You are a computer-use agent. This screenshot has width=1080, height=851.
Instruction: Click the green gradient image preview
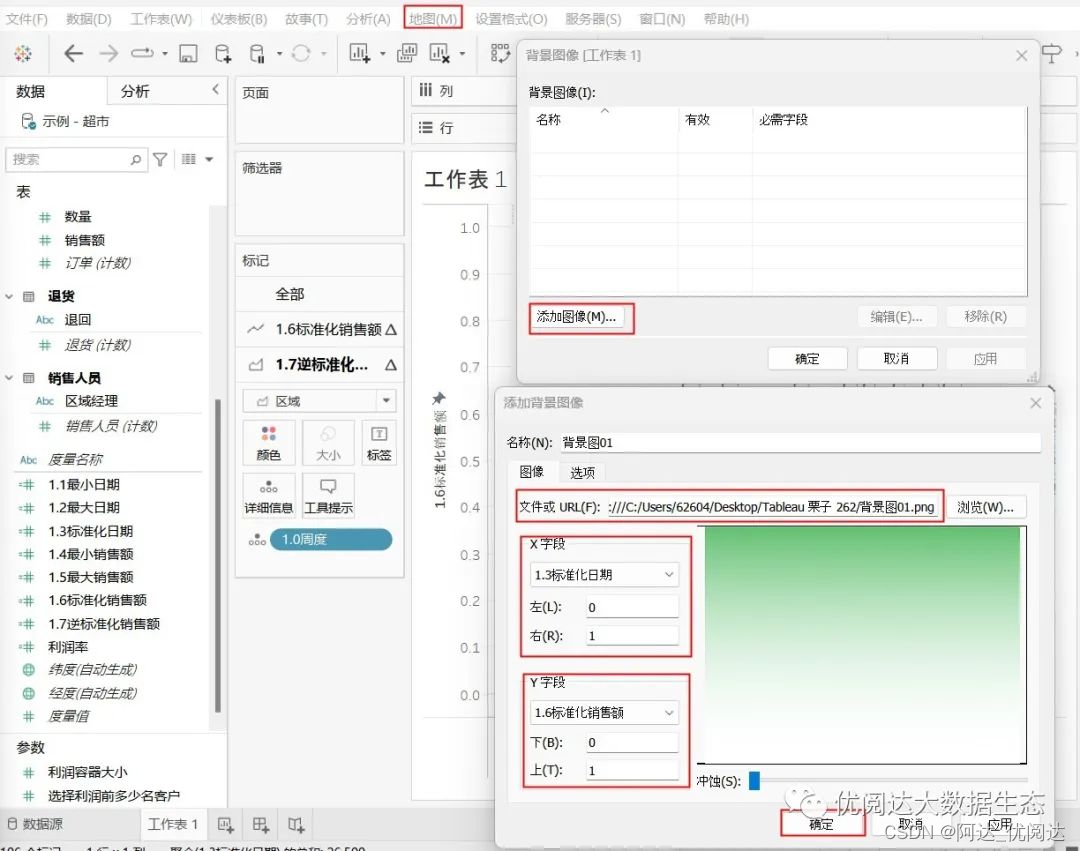point(862,645)
